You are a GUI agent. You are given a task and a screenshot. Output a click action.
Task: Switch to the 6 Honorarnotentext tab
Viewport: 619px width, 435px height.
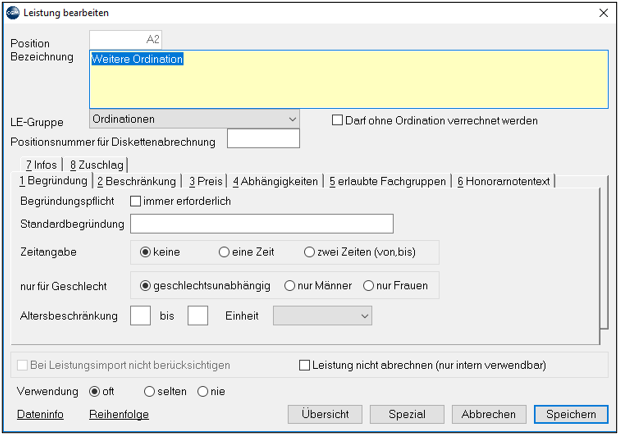point(504,181)
